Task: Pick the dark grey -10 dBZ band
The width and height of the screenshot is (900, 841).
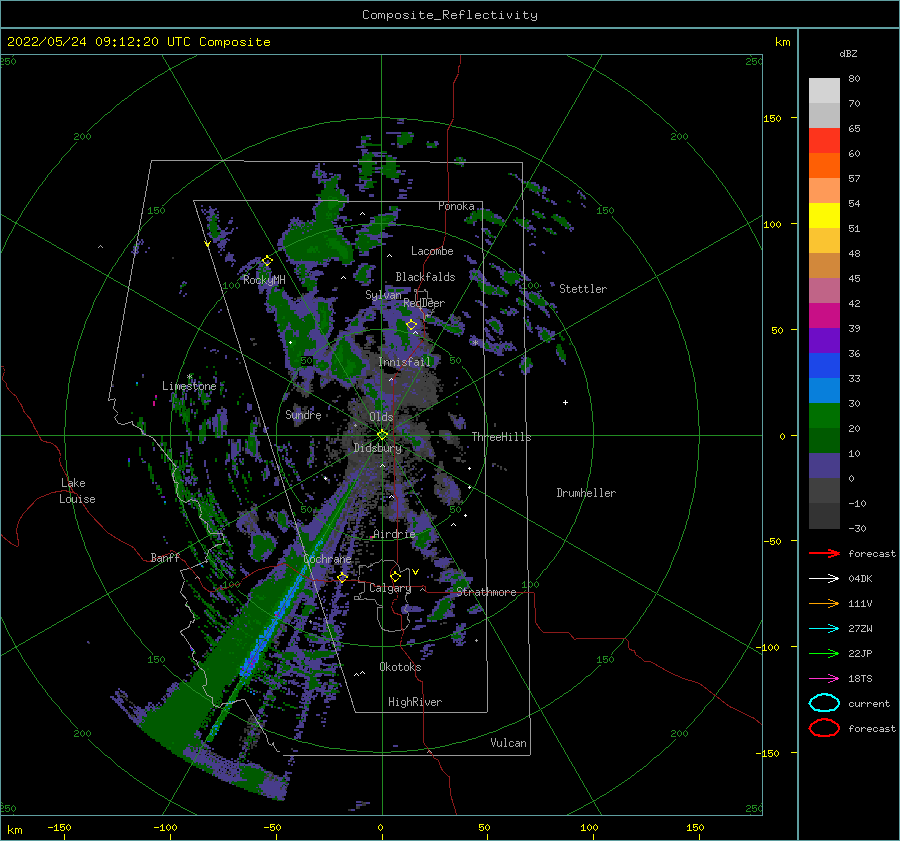Action: 824,515
